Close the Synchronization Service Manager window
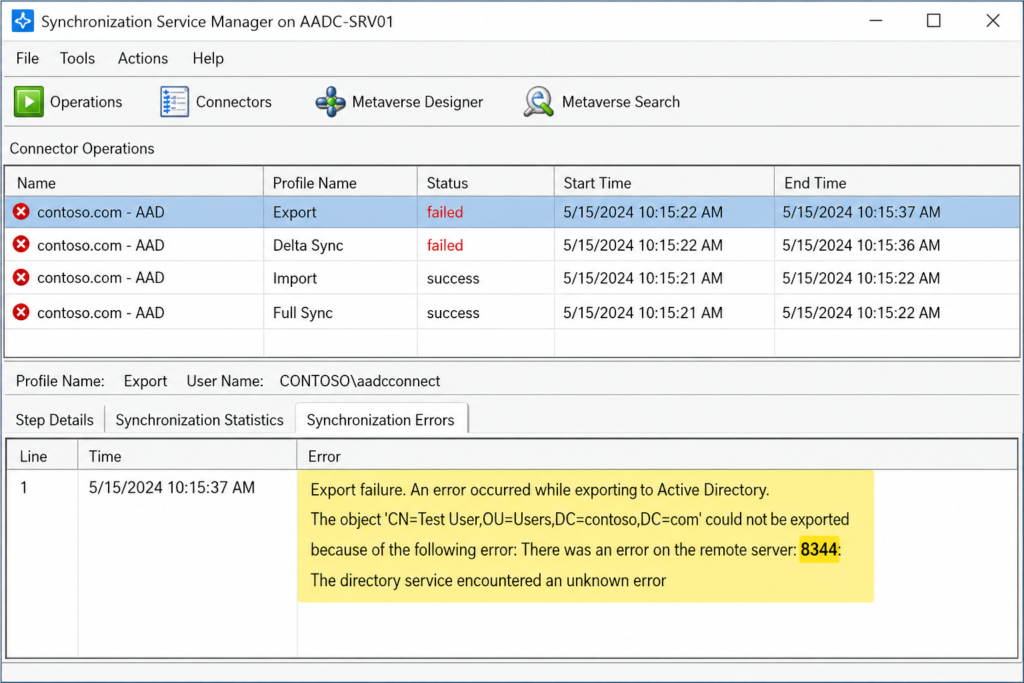Viewport: 1024px width, 683px height. pos(993,21)
